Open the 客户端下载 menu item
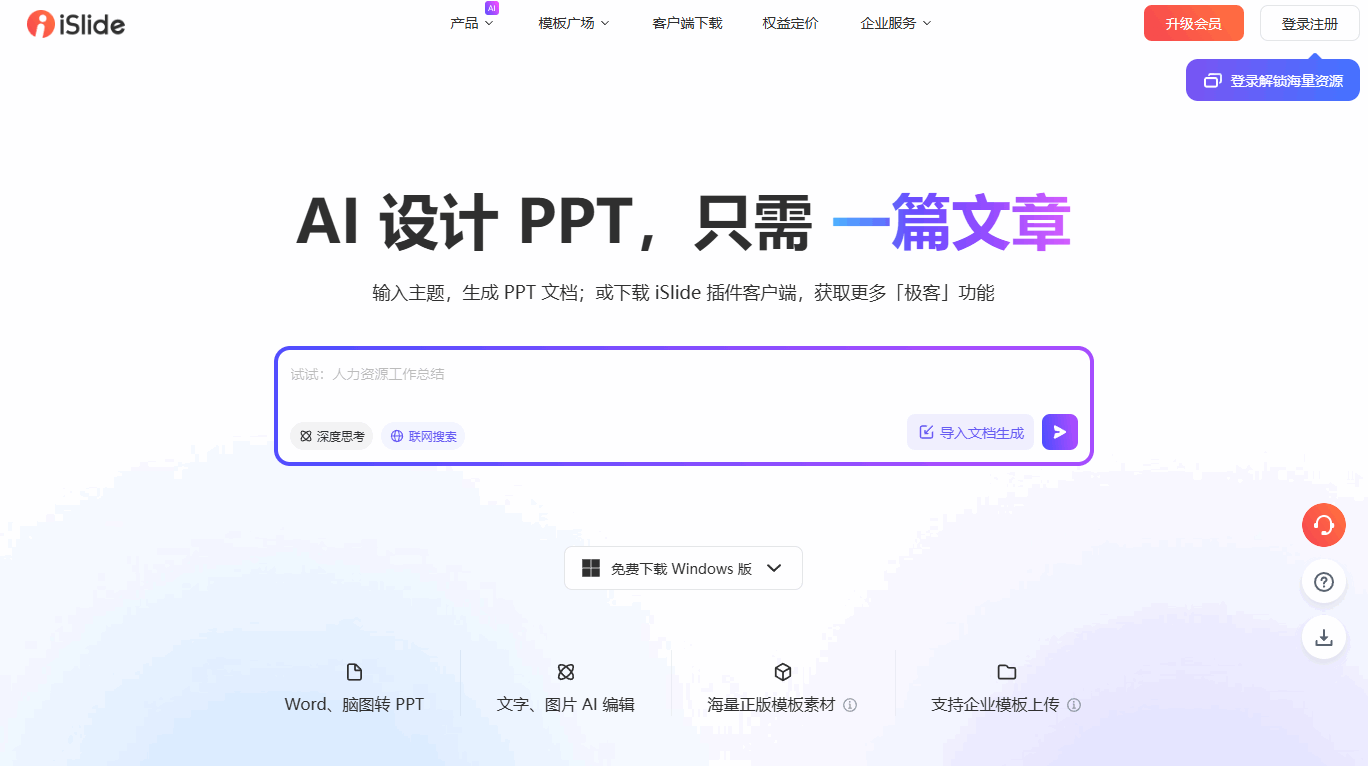Image resolution: width=1368 pixels, height=766 pixels. click(687, 23)
